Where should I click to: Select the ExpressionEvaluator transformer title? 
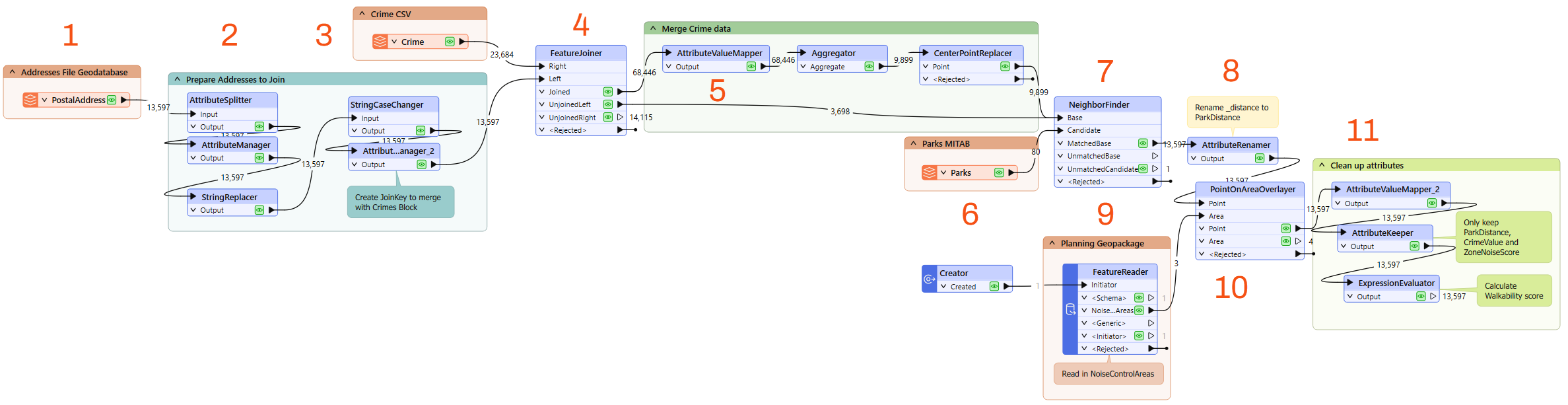point(1396,283)
